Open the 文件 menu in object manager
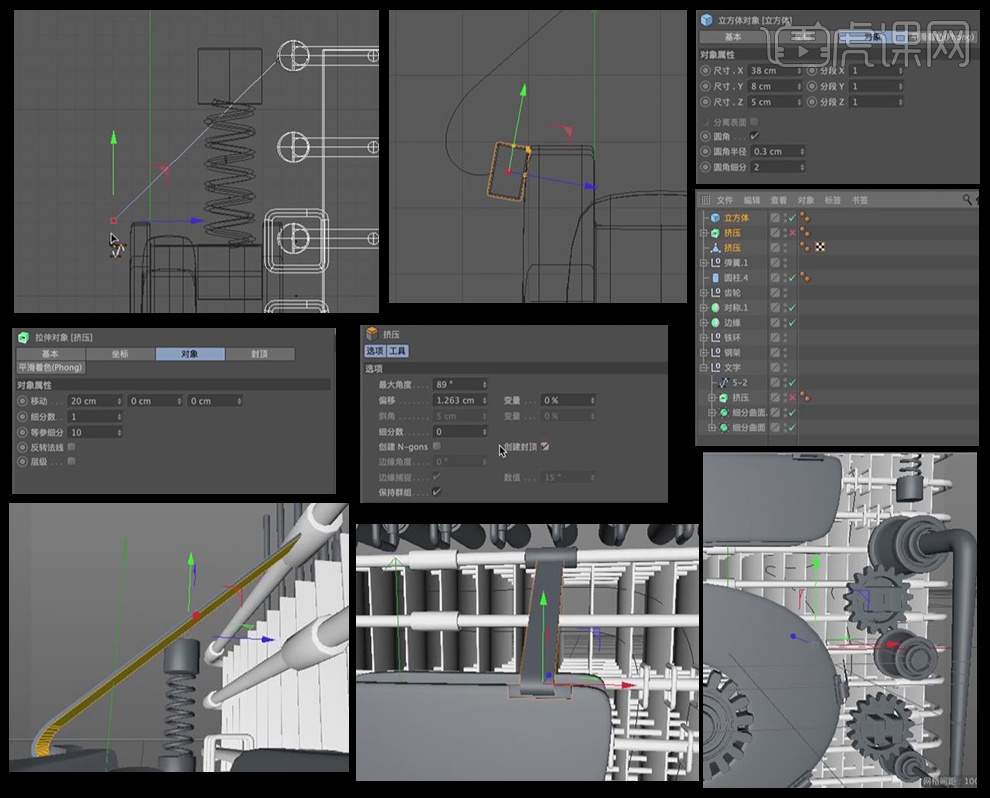Viewport: 990px width, 798px height. click(x=725, y=200)
